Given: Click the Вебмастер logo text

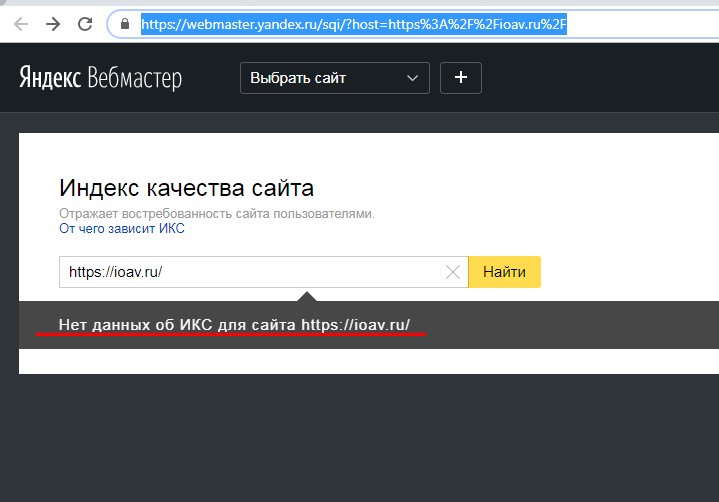Looking at the screenshot, I should (x=134, y=78).
